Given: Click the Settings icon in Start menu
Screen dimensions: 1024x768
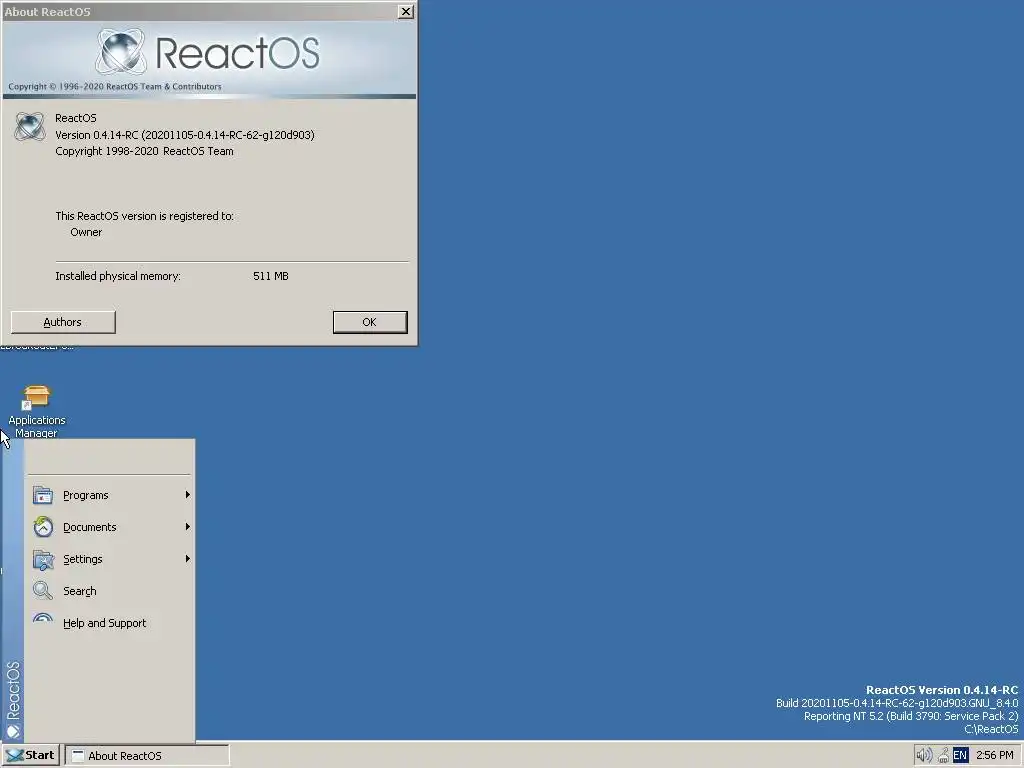Looking at the screenshot, I should click(43, 559).
